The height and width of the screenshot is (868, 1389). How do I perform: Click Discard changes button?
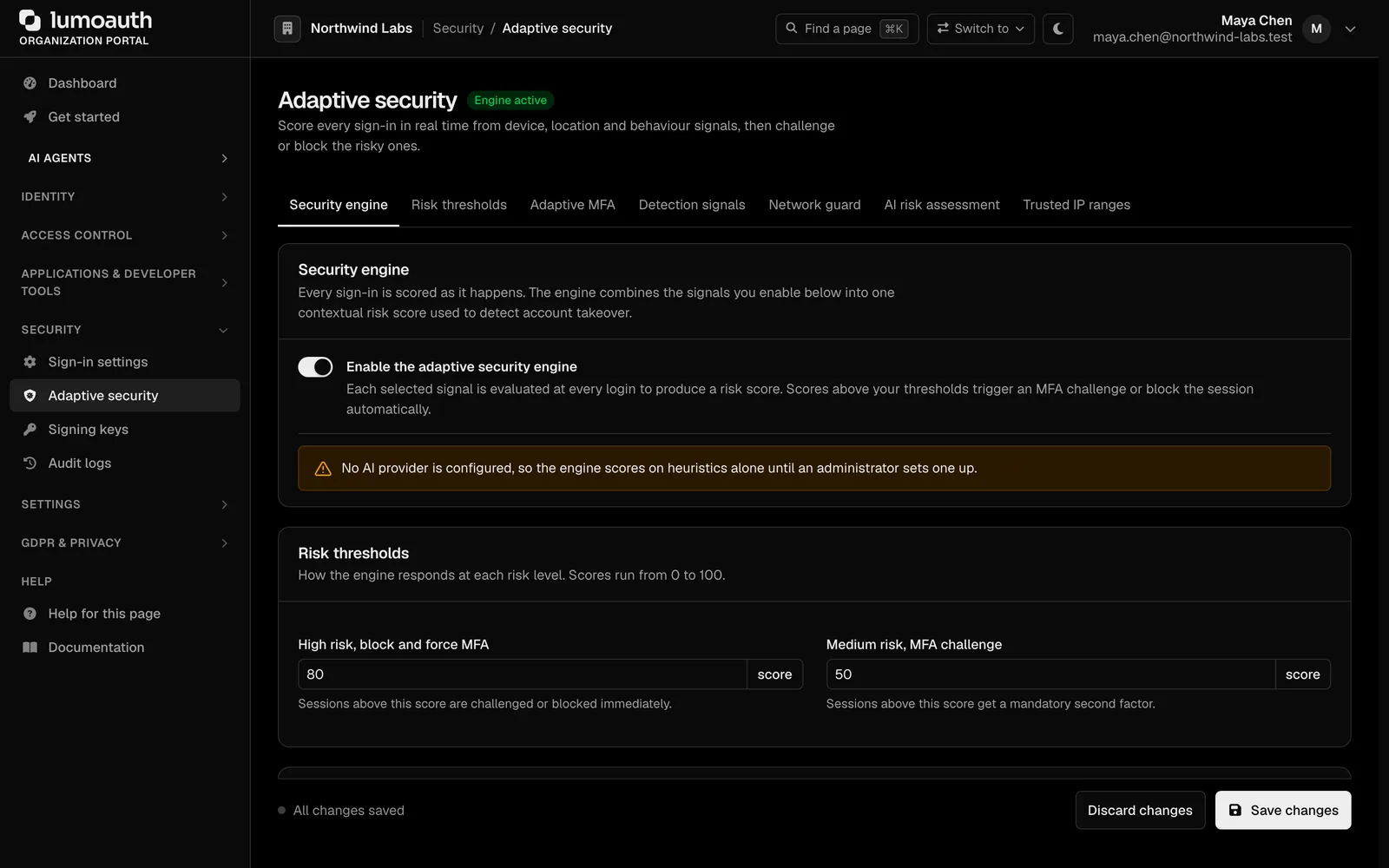[1140, 810]
